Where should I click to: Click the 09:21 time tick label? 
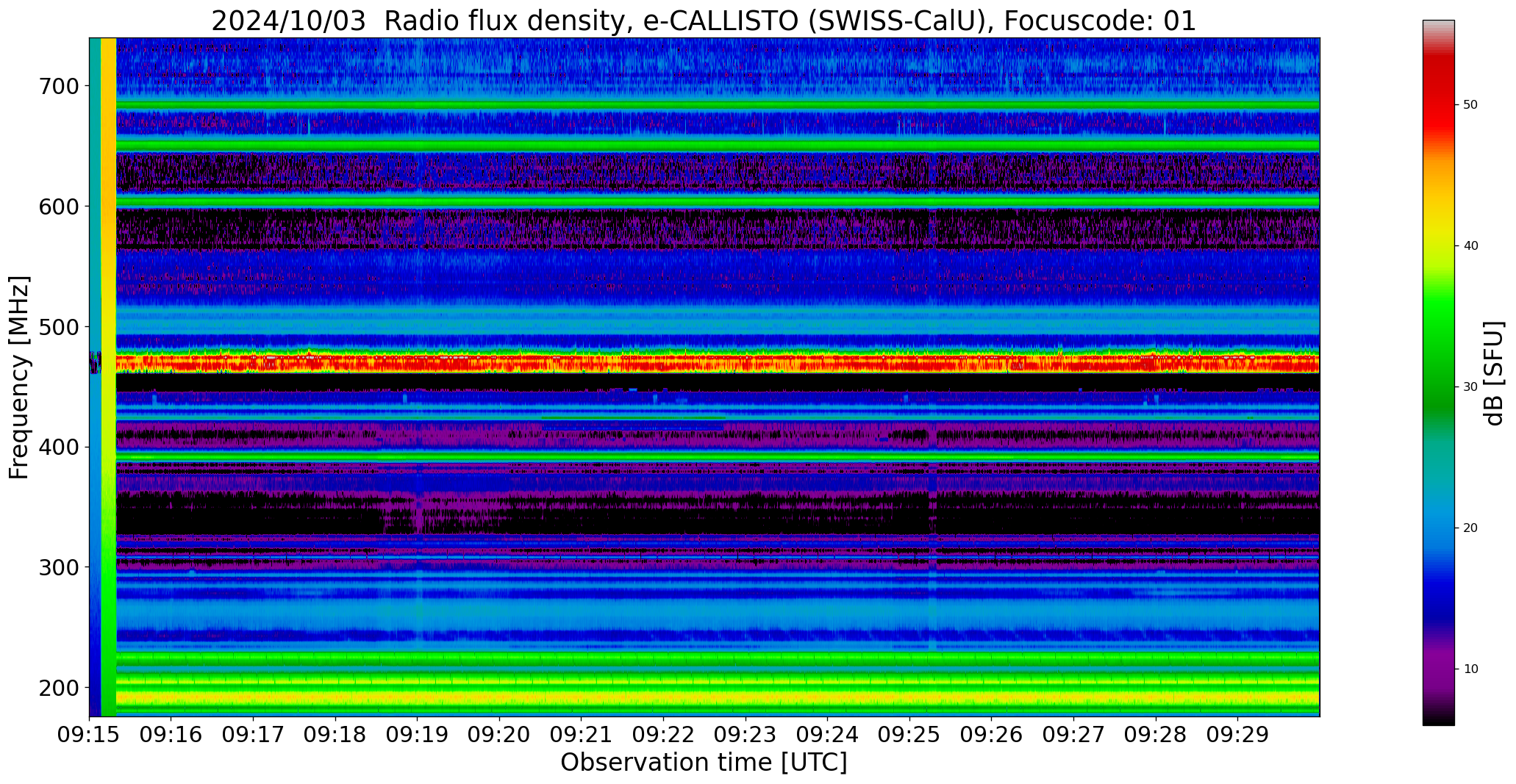(x=581, y=736)
